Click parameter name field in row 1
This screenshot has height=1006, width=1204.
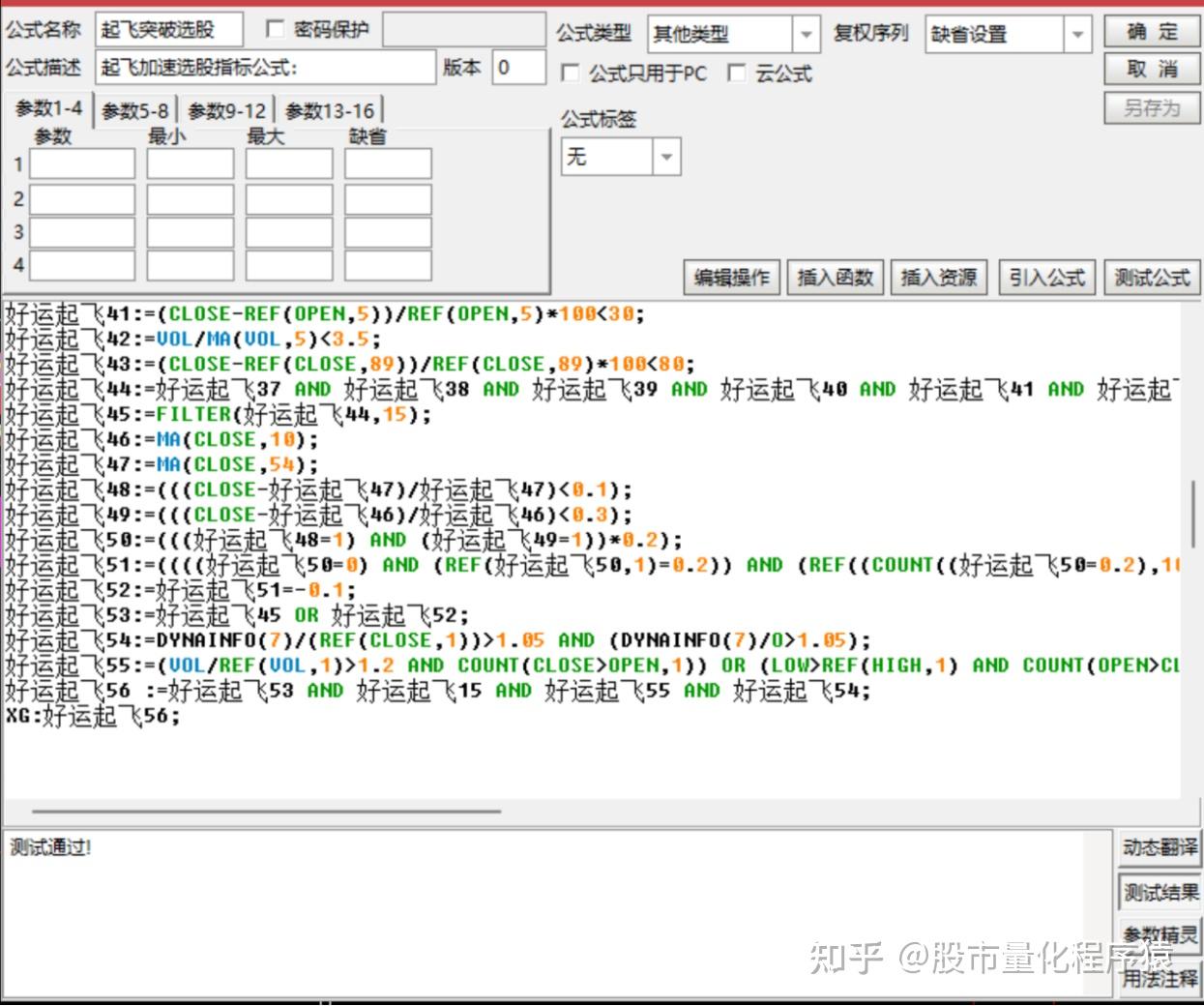click(82, 163)
